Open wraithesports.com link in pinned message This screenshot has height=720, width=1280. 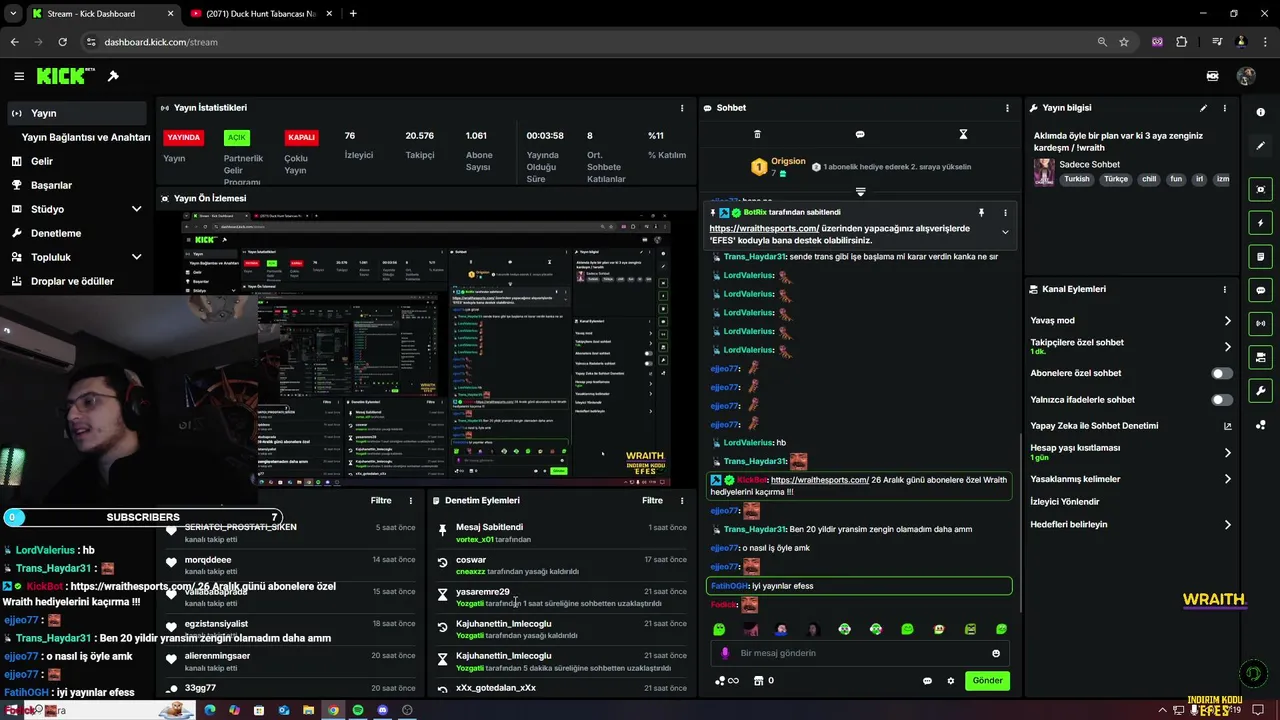tap(764, 228)
